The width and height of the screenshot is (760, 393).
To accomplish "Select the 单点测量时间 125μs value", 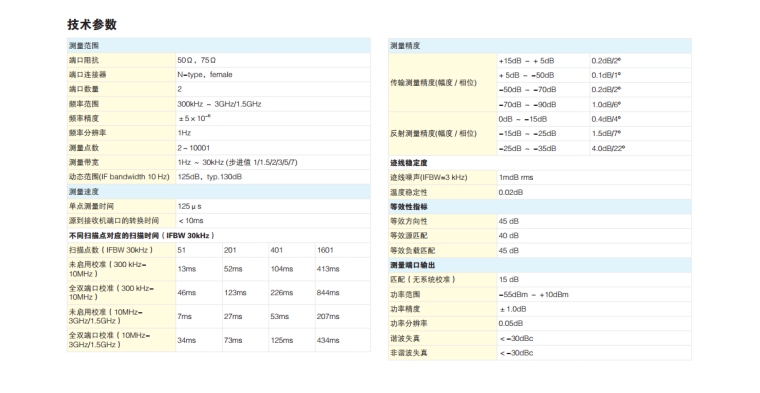I will coord(190,206).
